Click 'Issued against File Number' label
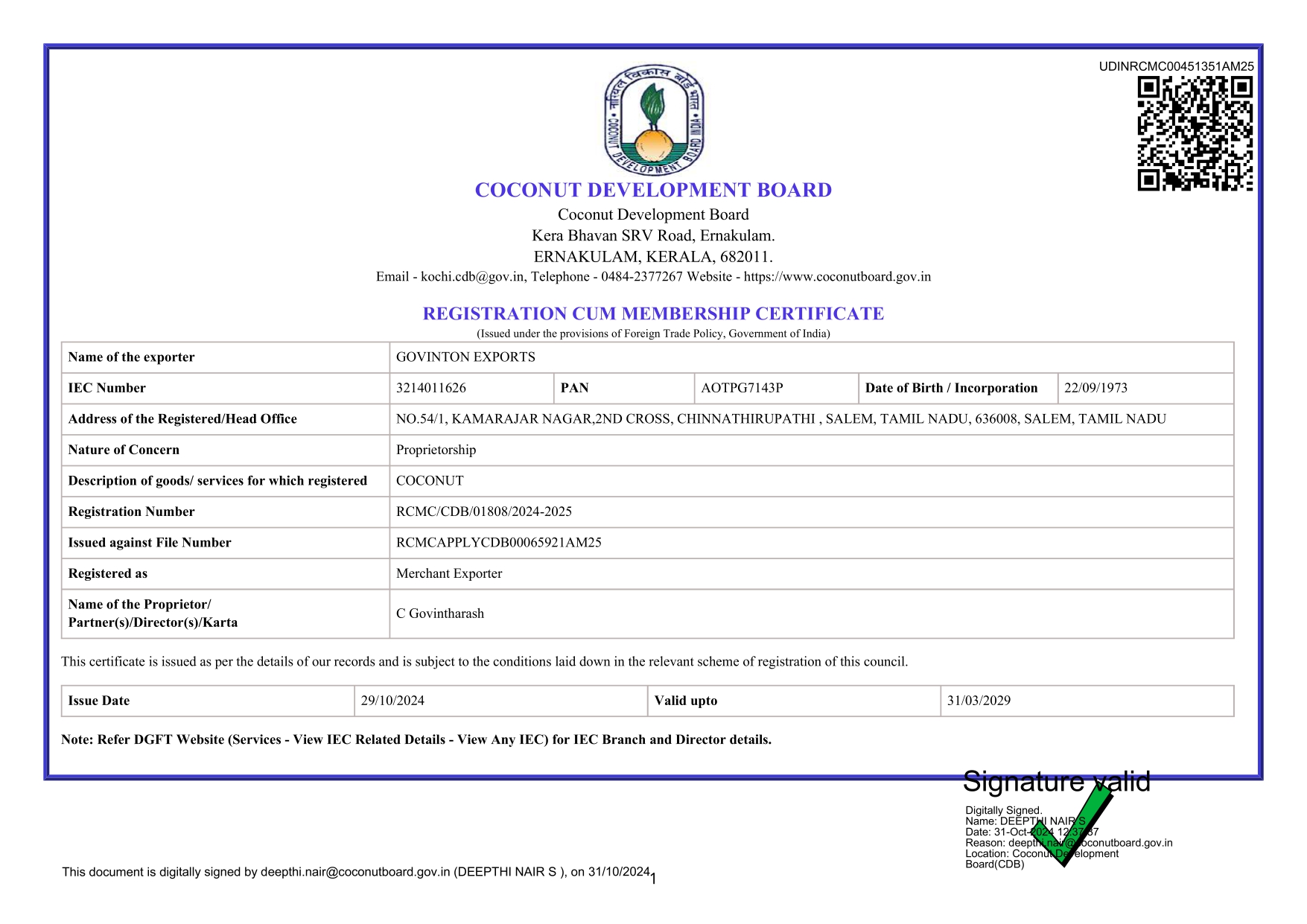Image resolution: width=1307 pixels, height=924 pixels. click(x=150, y=543)
